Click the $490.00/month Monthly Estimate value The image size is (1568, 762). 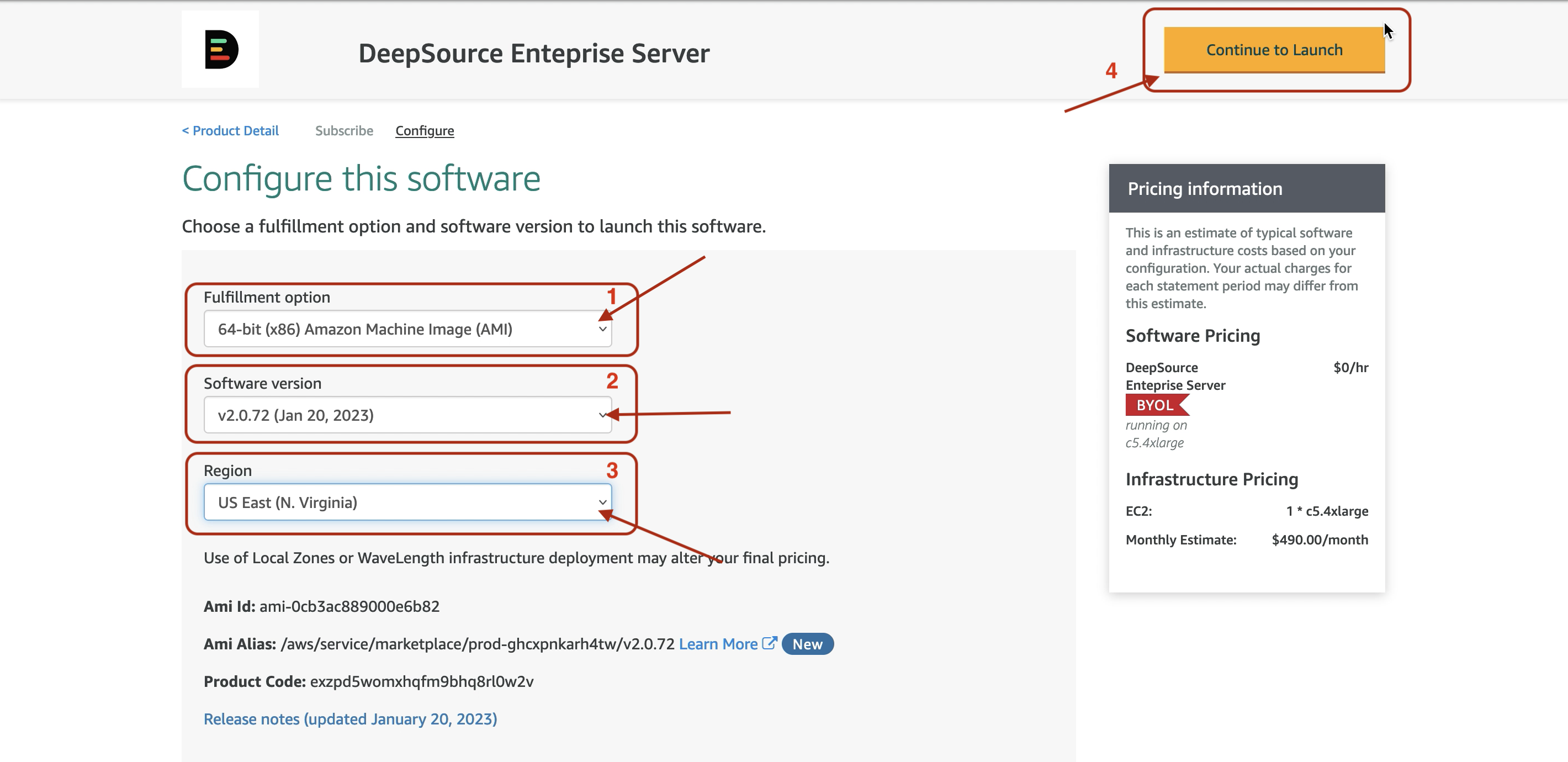click(x=1320, y=540)
